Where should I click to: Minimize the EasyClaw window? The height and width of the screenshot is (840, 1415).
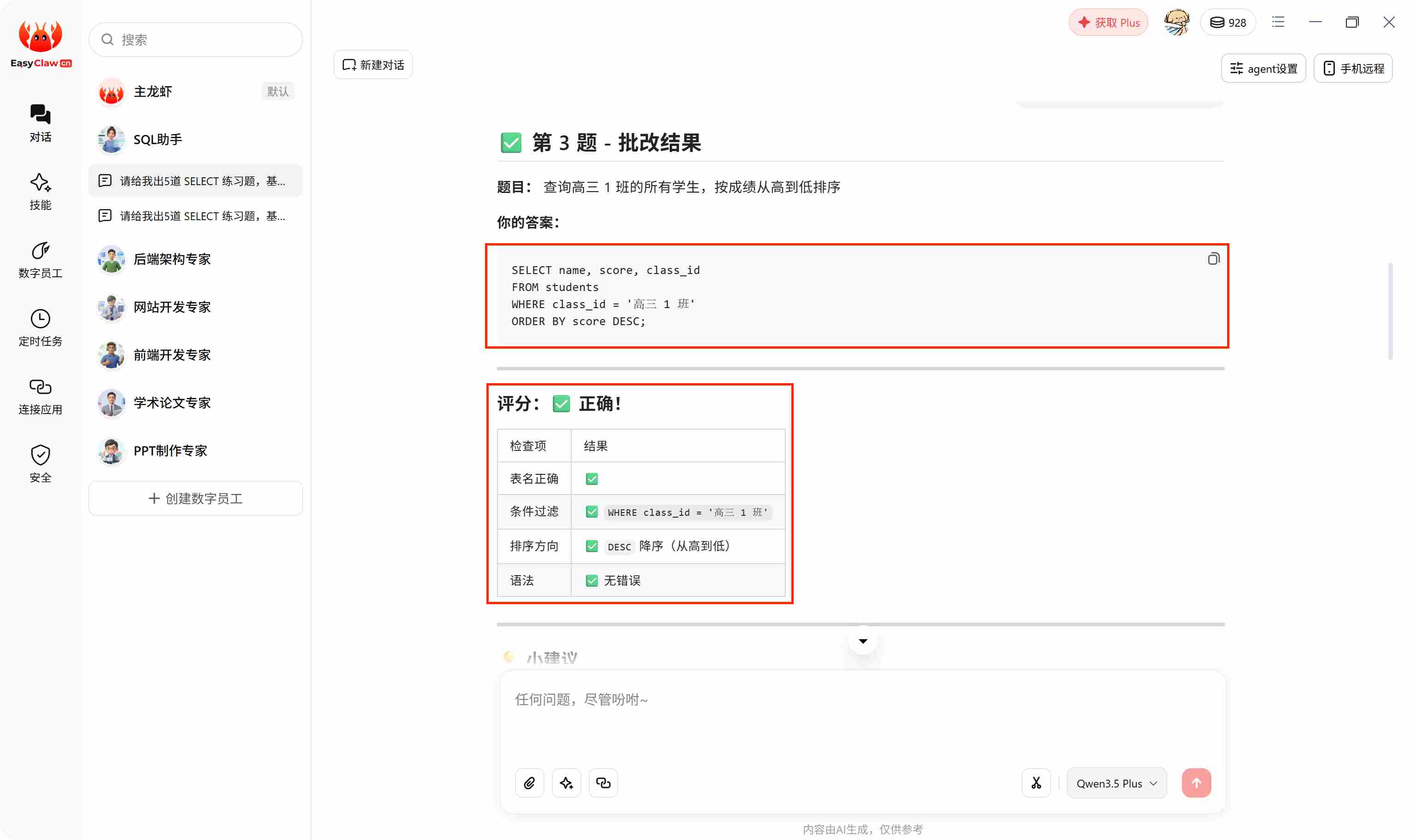1315,22
